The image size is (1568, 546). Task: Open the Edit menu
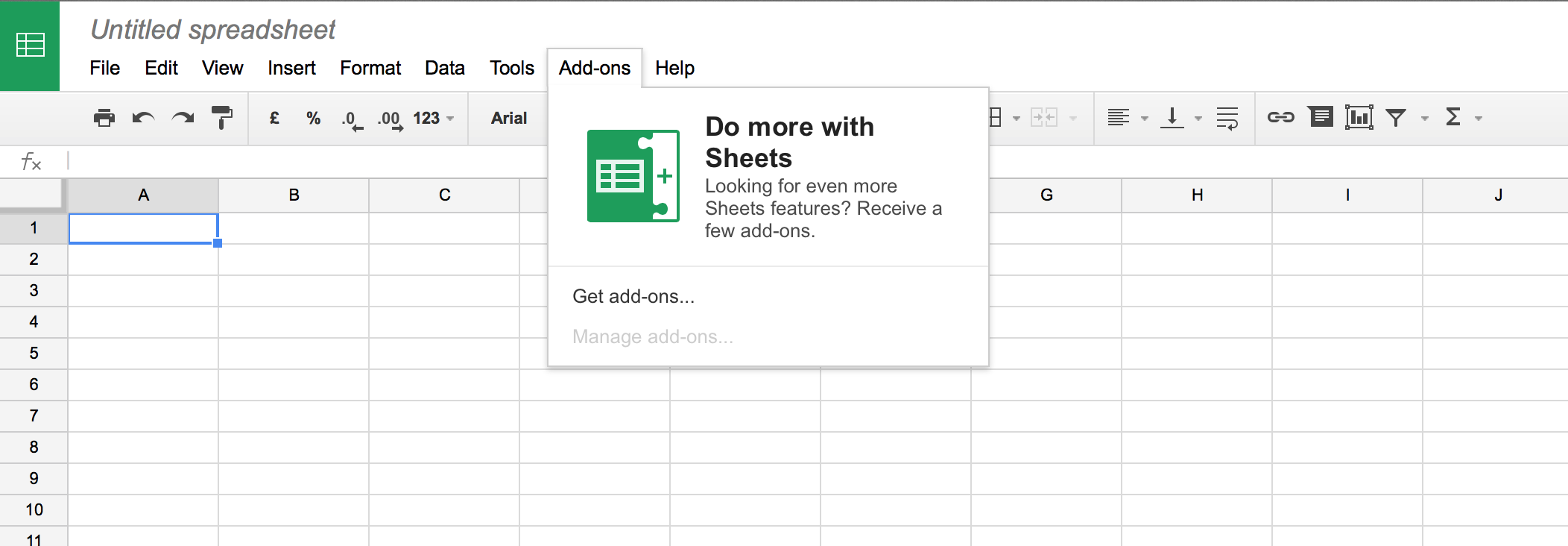pyautogui.click(x=161, y=68)
